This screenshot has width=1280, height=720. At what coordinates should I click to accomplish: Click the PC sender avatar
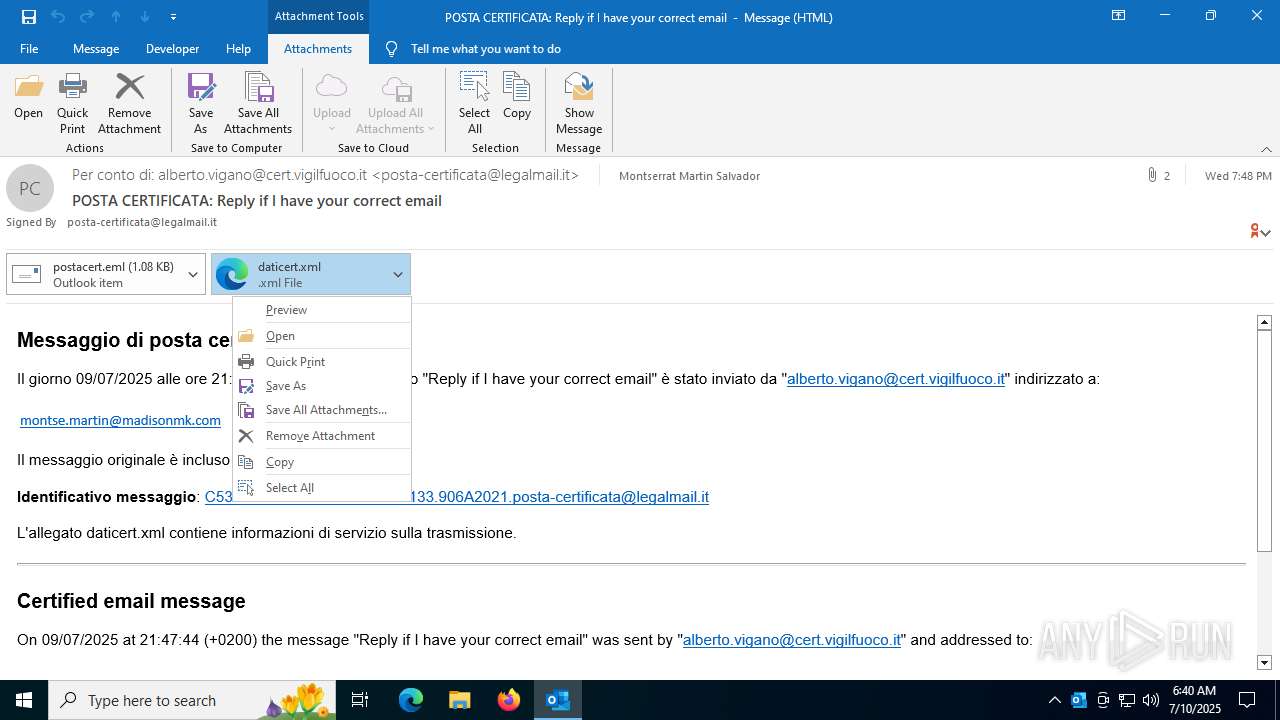tap(30, 188)
